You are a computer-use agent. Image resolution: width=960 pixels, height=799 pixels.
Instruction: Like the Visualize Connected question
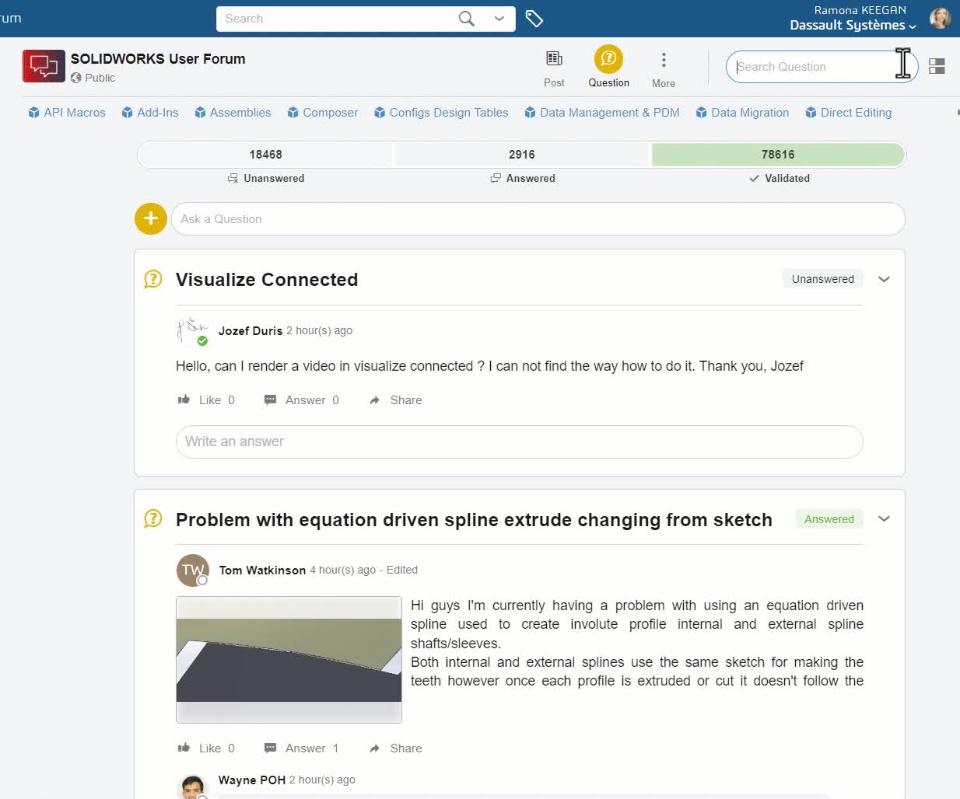pyautogui.click(x=206, y=400)
